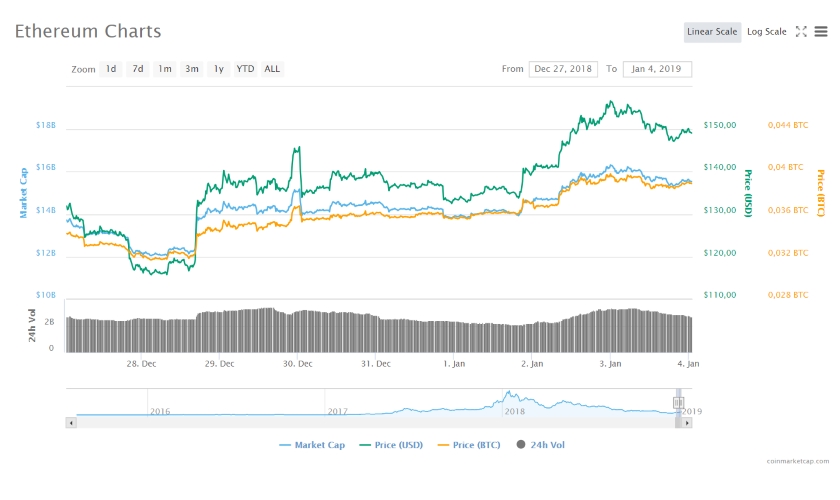Toggle Price (USD) series in legend
This screenshot has height=500, width=840.
pos(391,445)
